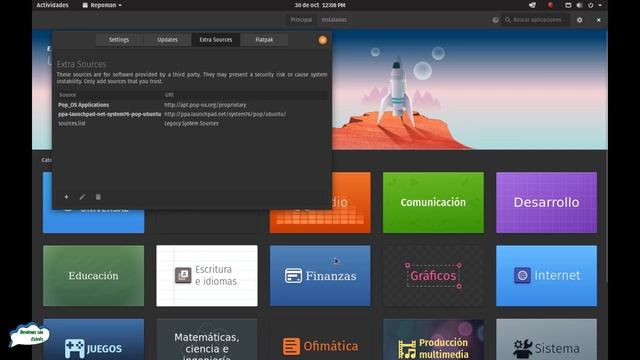Focus the Buscar aplicaciones search field
Viewport: 640px width, 360px height.
click(536, 20)
